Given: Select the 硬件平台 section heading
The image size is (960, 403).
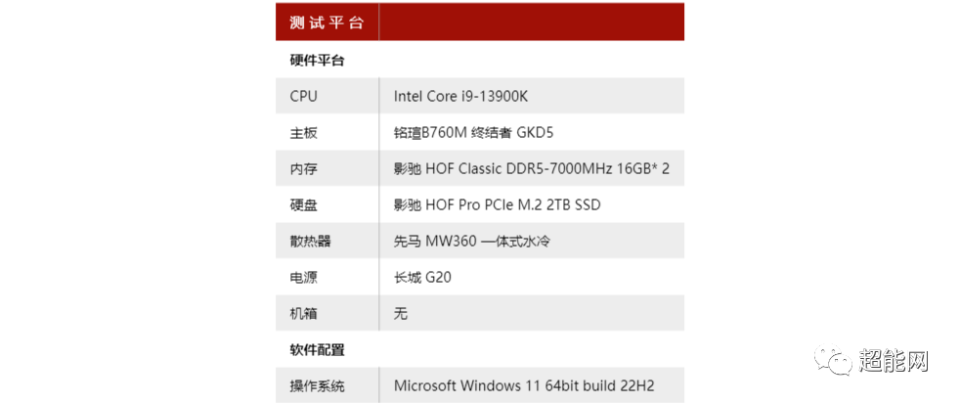Looking at the screenshot, I should tap(317, 60).
